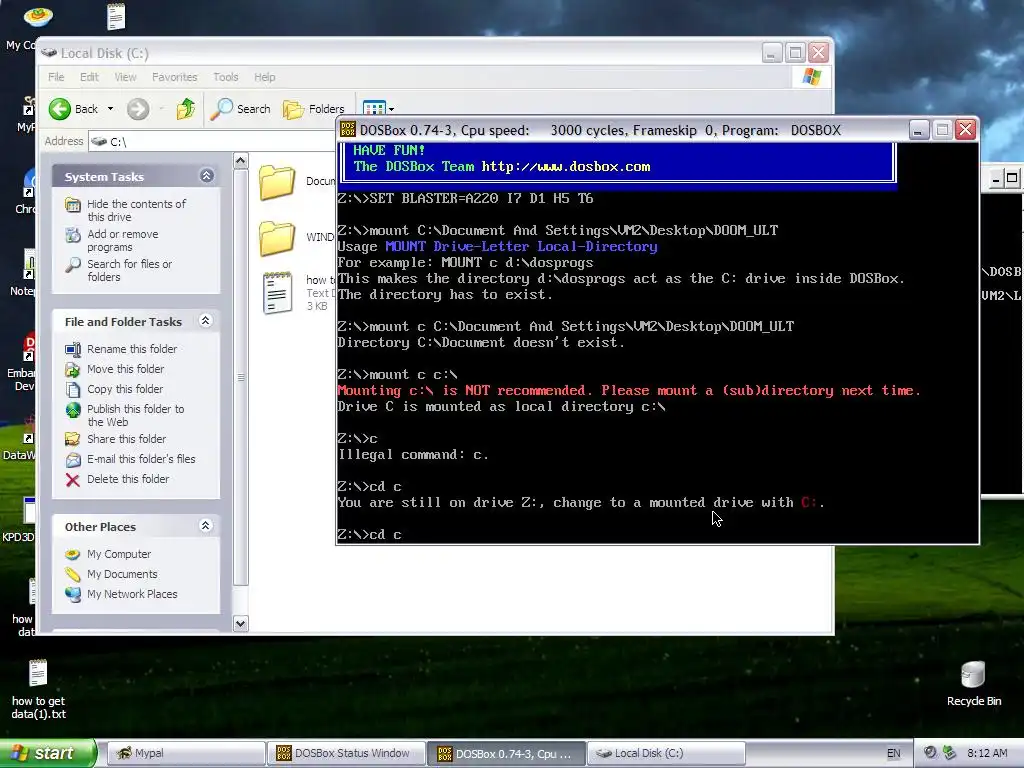Go up one folder level

(x=185, y=109)
